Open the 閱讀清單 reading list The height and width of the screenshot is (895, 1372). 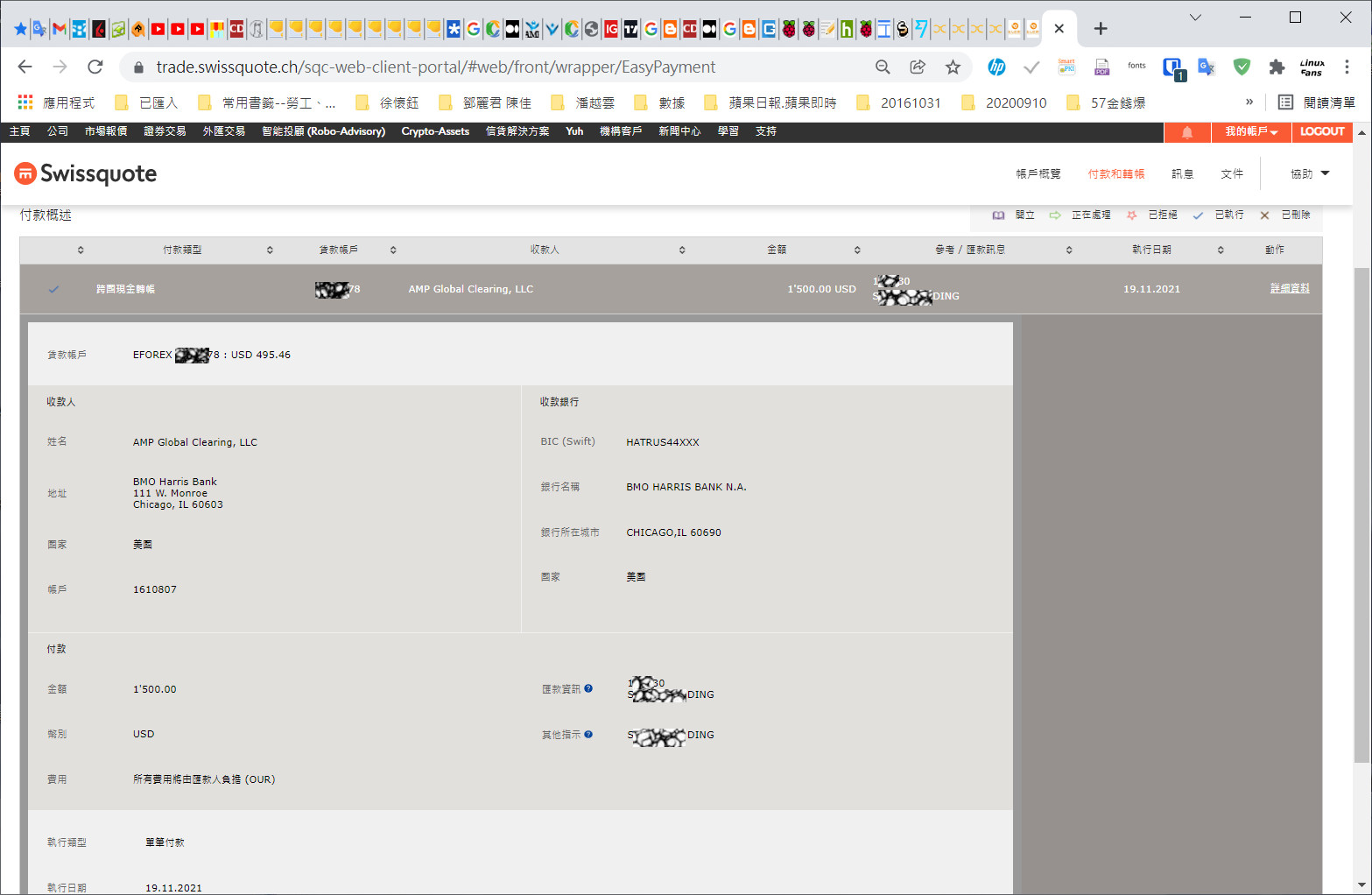pos(1317,103)
